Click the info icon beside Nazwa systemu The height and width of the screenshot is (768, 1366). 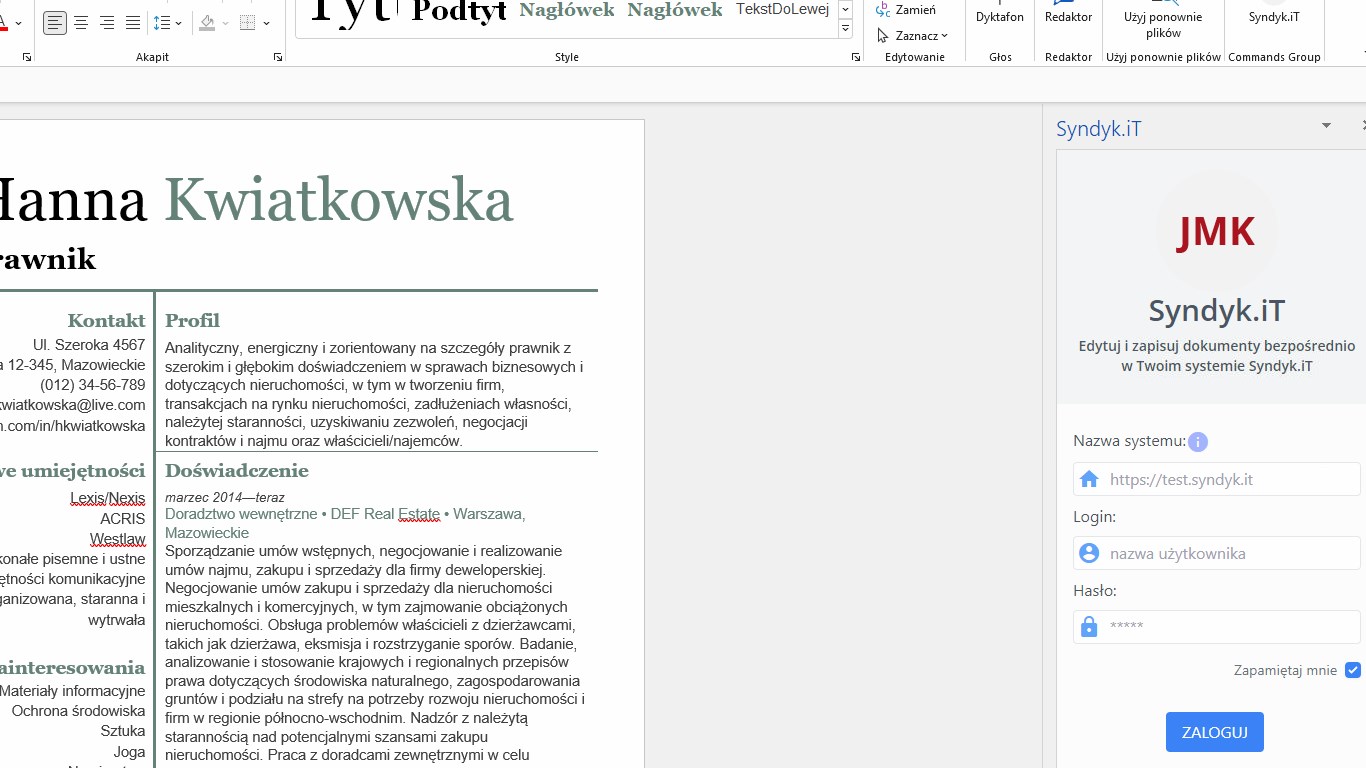click(x=1198, y=441)
